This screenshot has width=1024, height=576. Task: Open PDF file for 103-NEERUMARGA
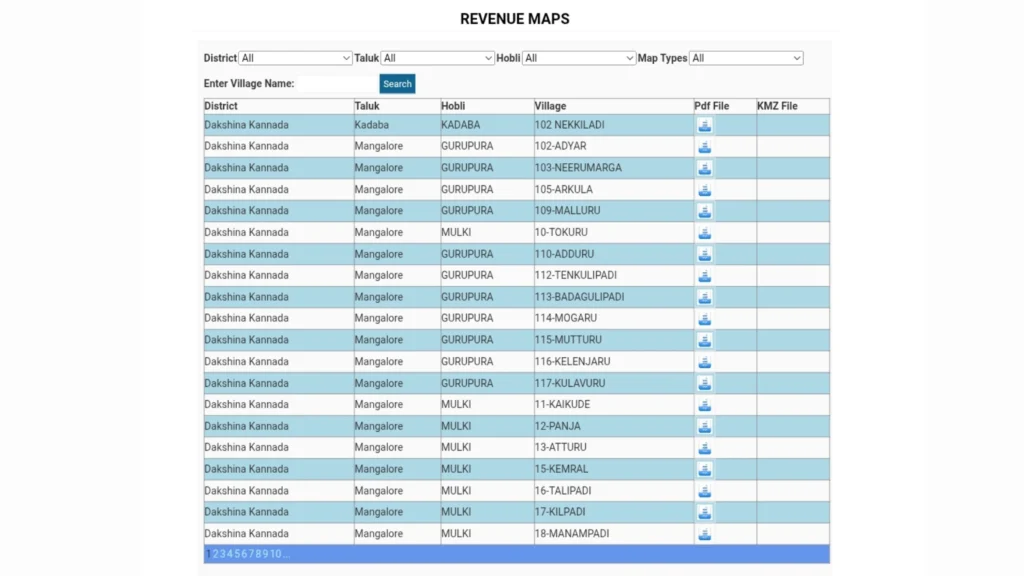tap(704, 168)
